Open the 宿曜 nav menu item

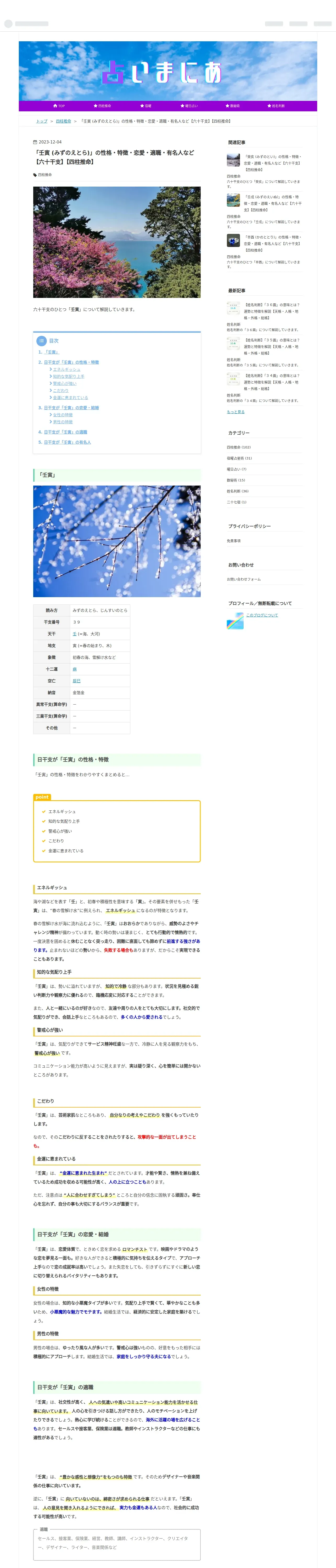tap(146, 106)
